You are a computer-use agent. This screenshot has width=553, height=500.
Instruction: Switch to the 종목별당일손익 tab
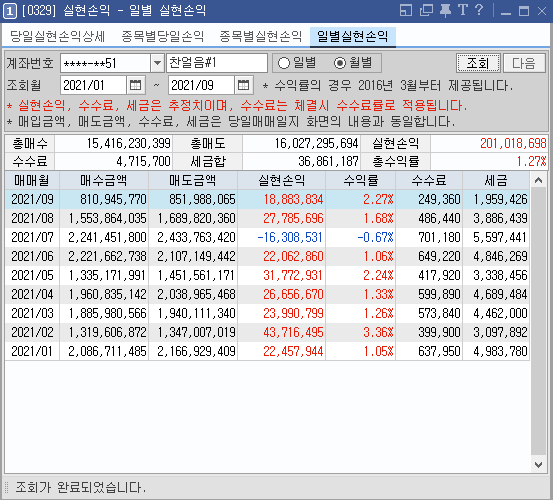[x=163, y=36]
